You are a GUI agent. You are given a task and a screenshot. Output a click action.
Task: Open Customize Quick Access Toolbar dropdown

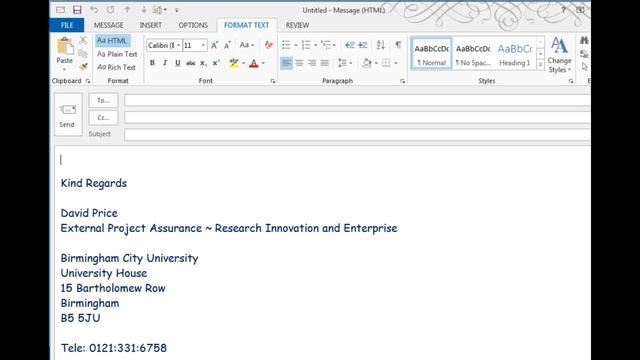pos(177,10)
